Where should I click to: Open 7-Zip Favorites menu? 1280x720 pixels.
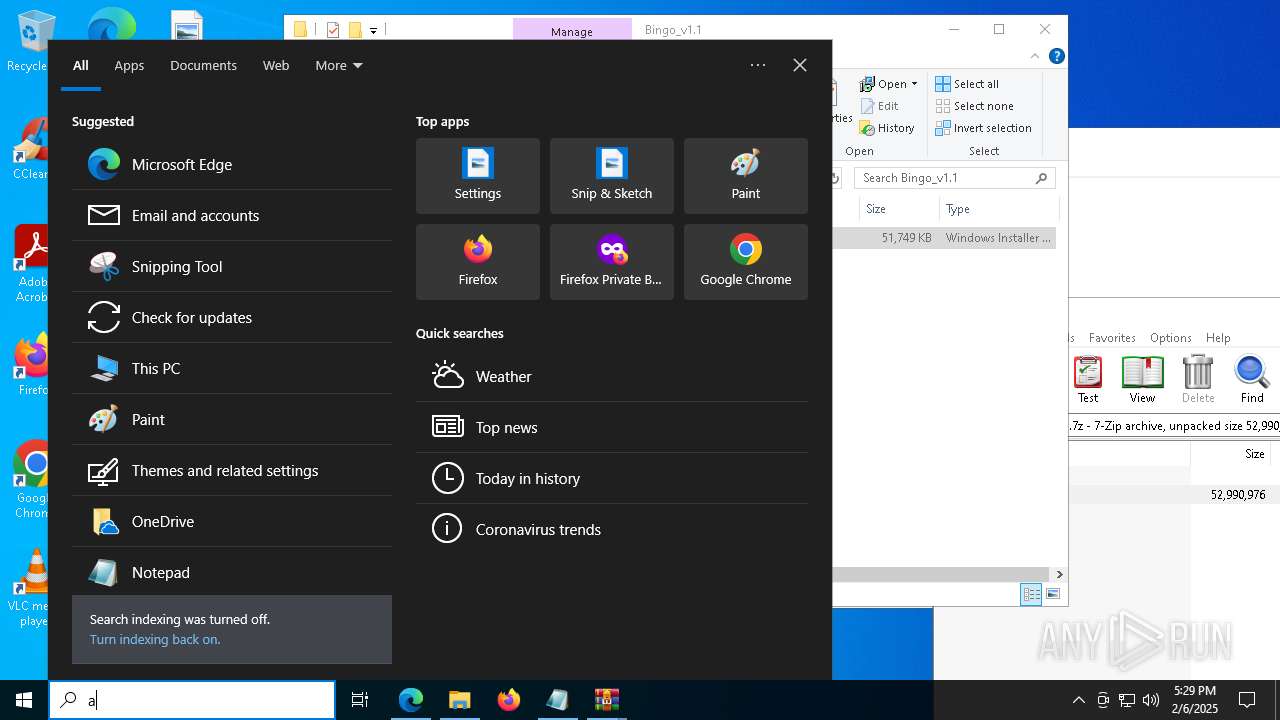pos(1112,338)
